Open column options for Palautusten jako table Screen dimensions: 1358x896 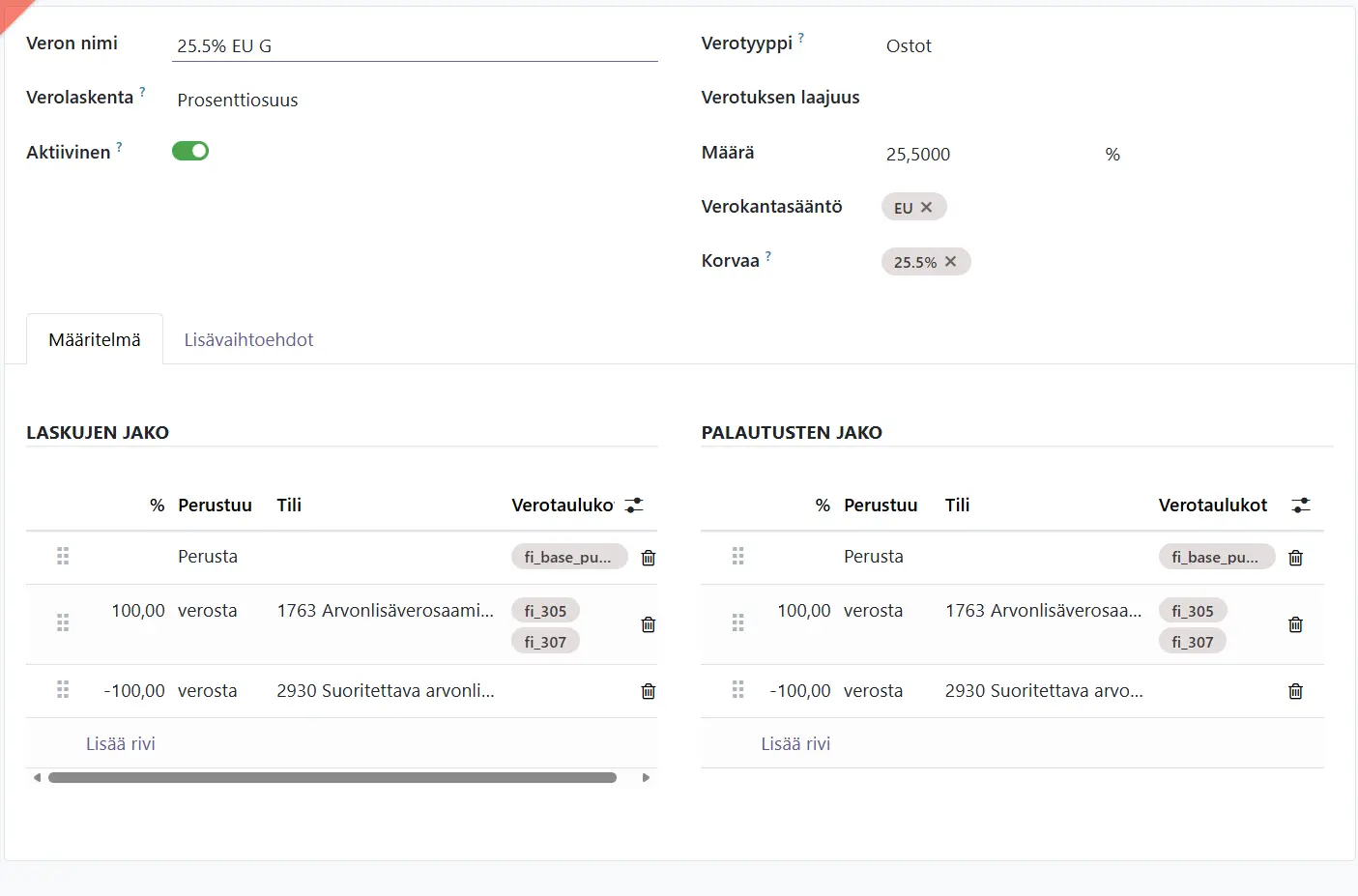pyautogui.click(x=1302, y=506)
